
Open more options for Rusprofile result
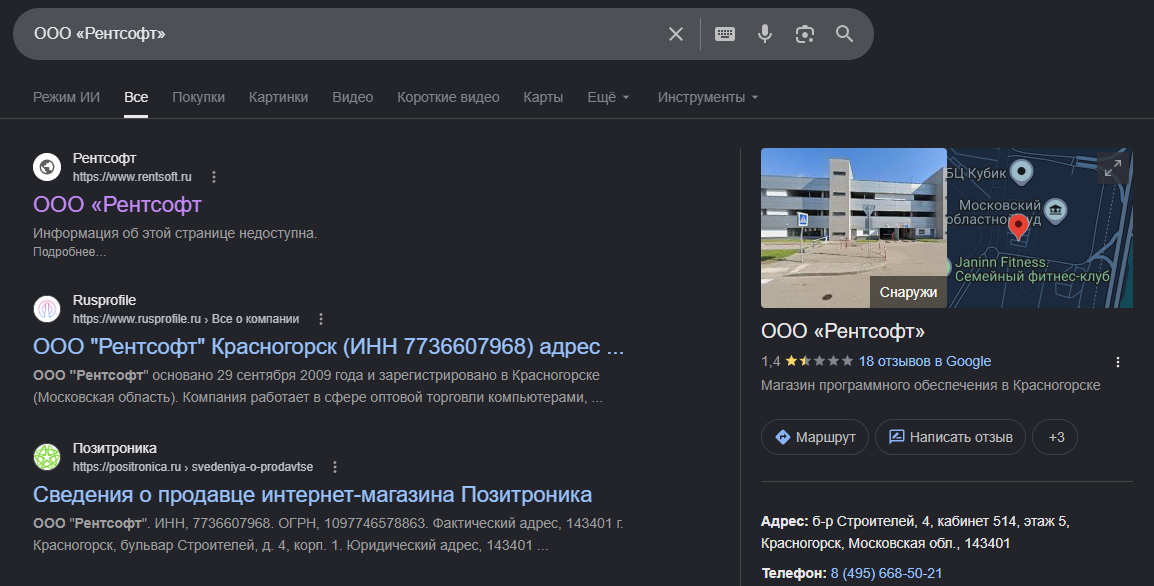point(321,319)
